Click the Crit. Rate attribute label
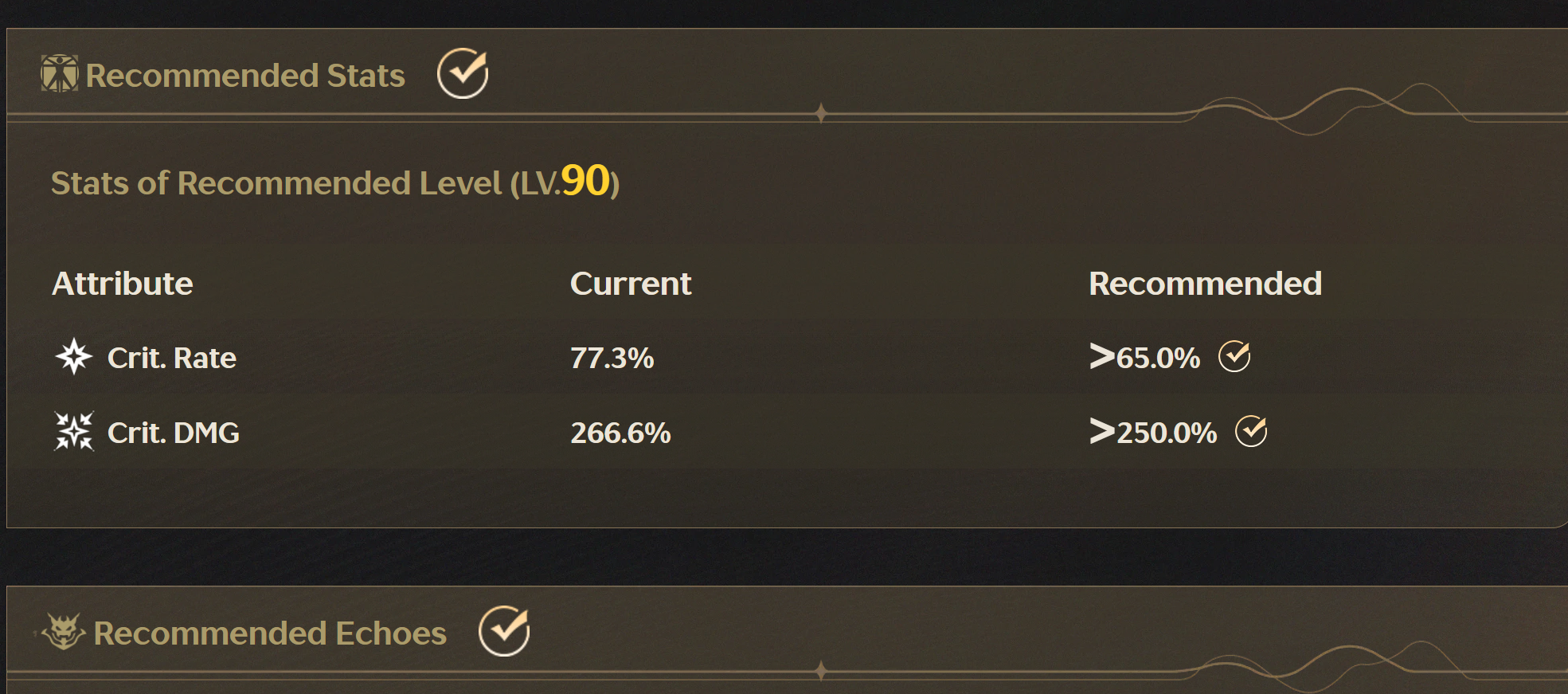The width and height of the screenshot is (1568, 694). coord(172,358)
